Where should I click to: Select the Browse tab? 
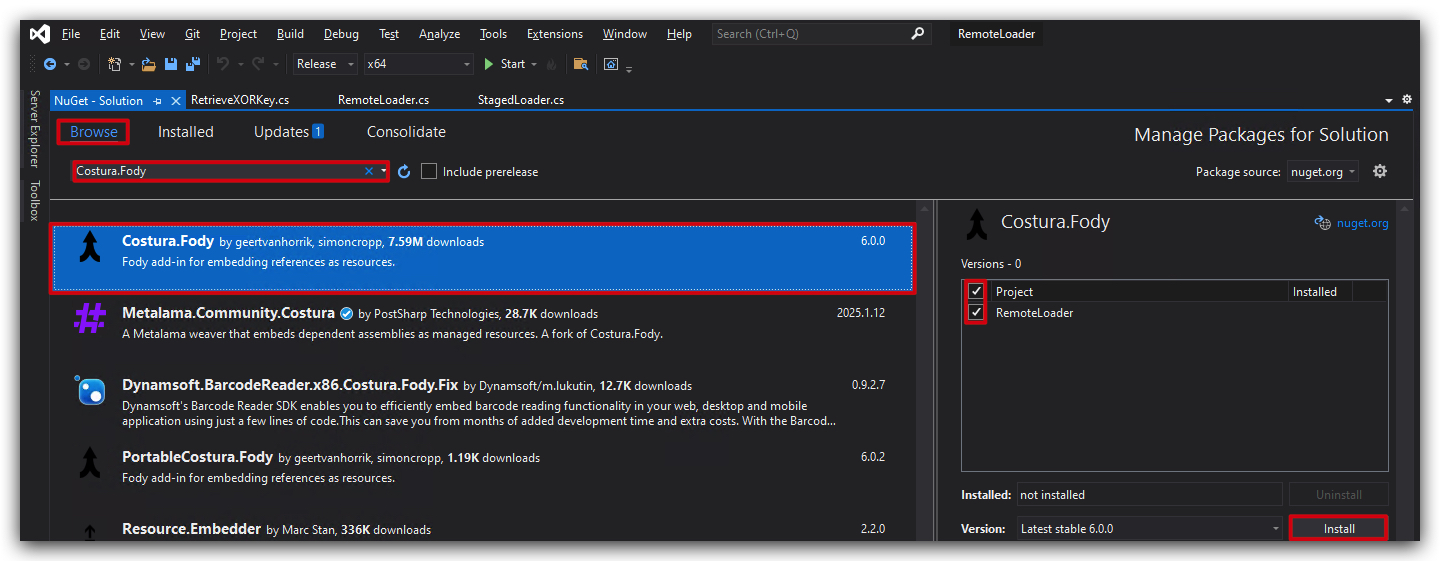[x=94, y=132]
